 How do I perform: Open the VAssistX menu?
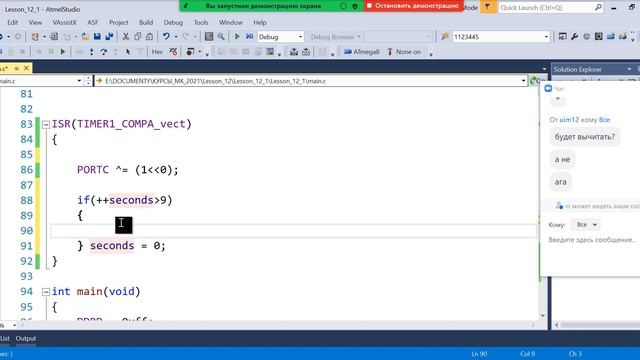click(64, 22)
